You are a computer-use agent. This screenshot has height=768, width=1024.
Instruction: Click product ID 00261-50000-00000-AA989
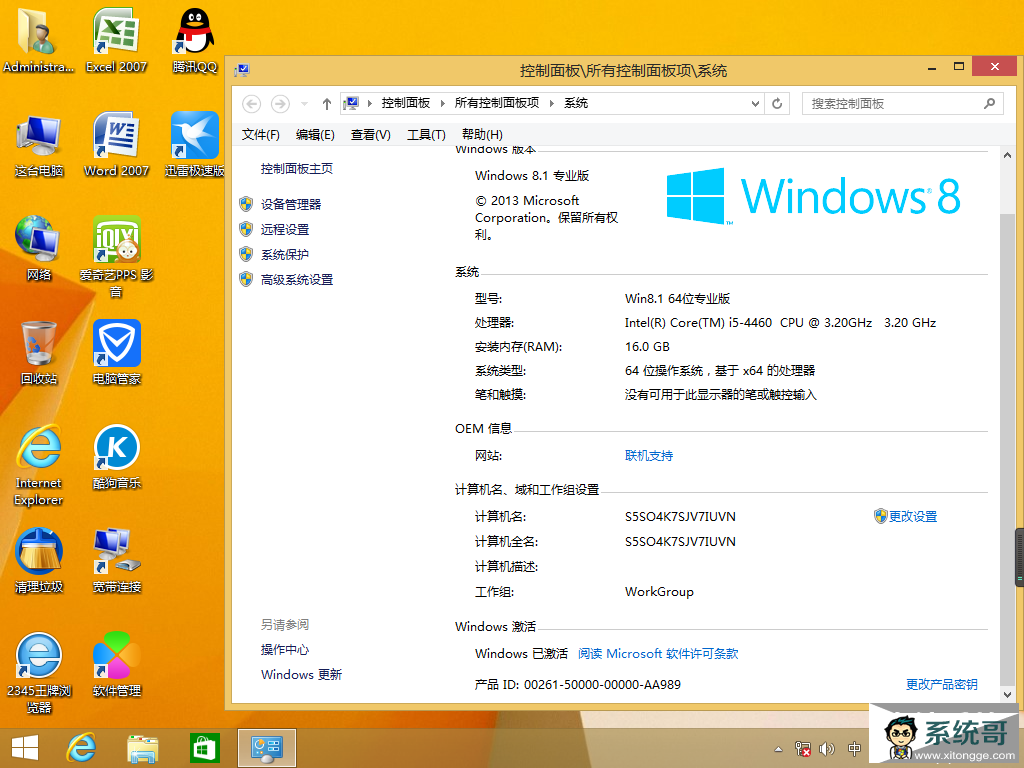click(602, 684)
